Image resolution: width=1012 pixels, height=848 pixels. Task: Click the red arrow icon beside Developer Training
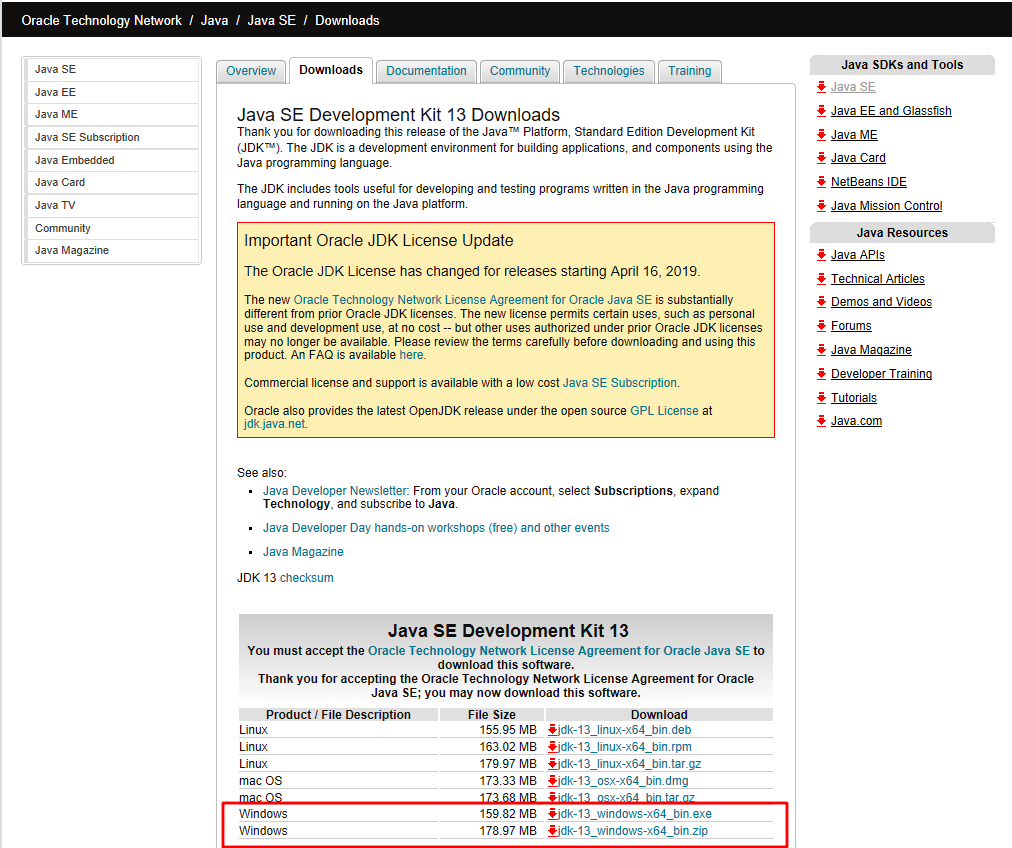(821, 374)
